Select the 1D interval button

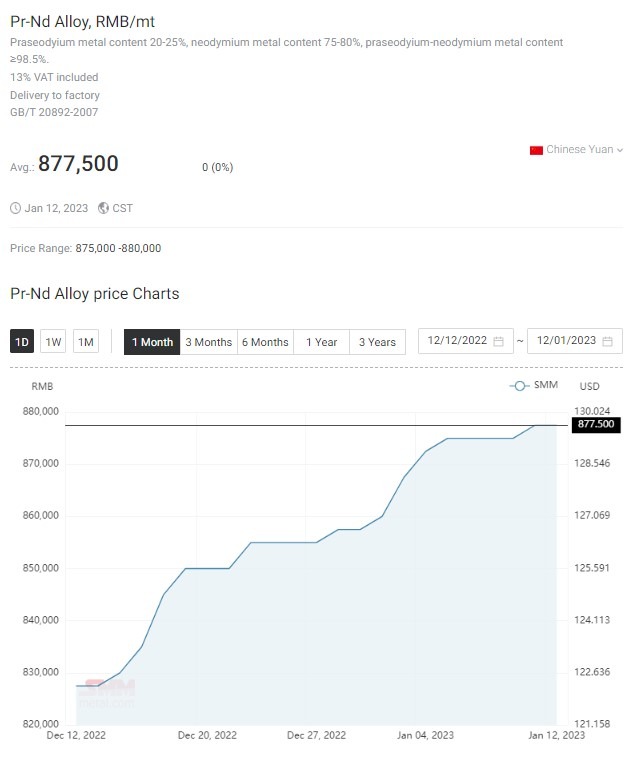(x=22, y=342)
